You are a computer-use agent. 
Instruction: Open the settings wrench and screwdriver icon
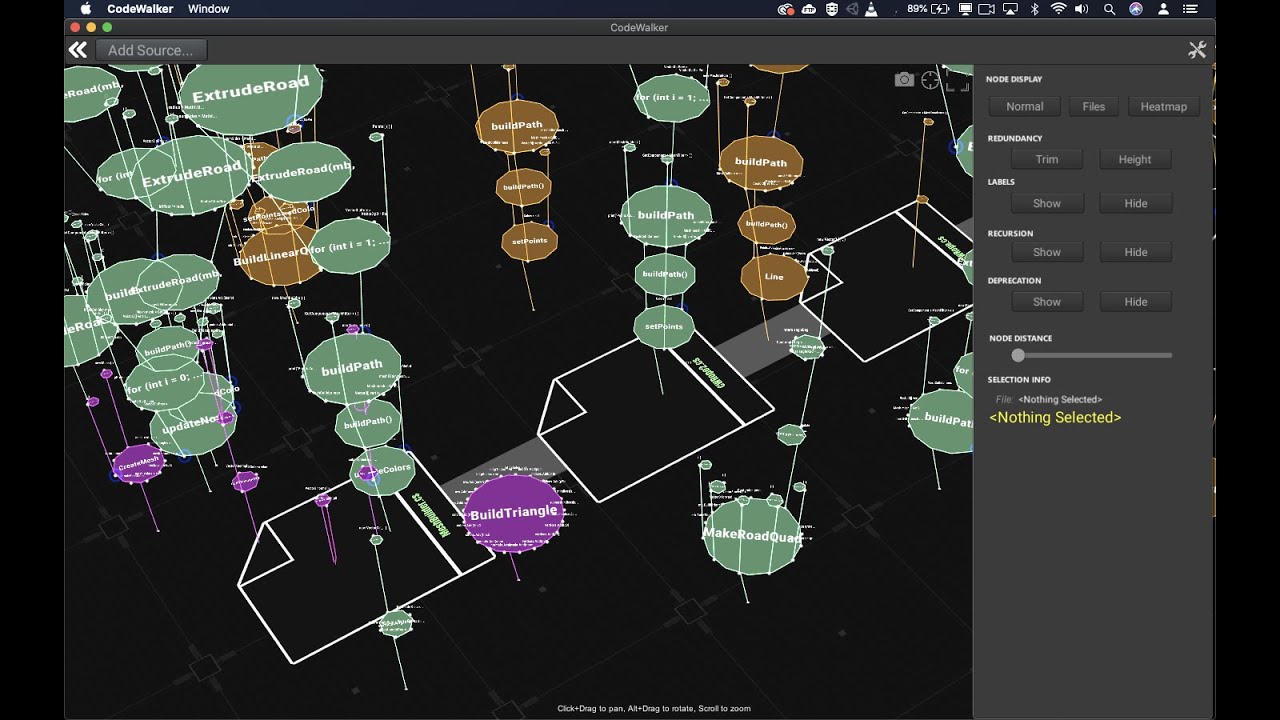coord(1197,50)
